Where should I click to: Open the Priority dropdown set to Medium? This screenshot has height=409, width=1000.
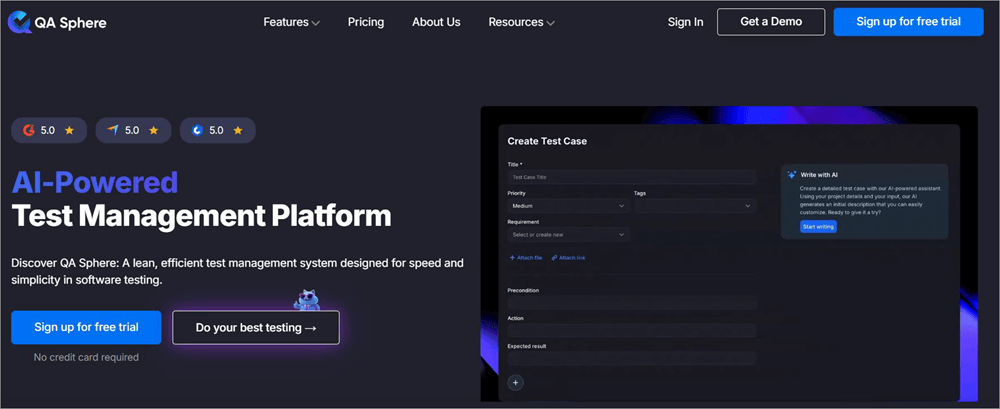(x=567, y=206)
